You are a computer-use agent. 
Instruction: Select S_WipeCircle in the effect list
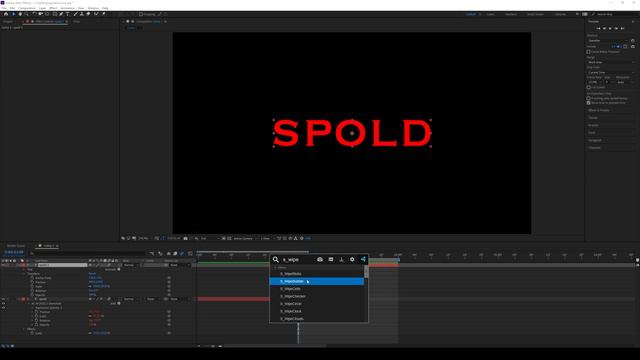click(x=317, y=304)
